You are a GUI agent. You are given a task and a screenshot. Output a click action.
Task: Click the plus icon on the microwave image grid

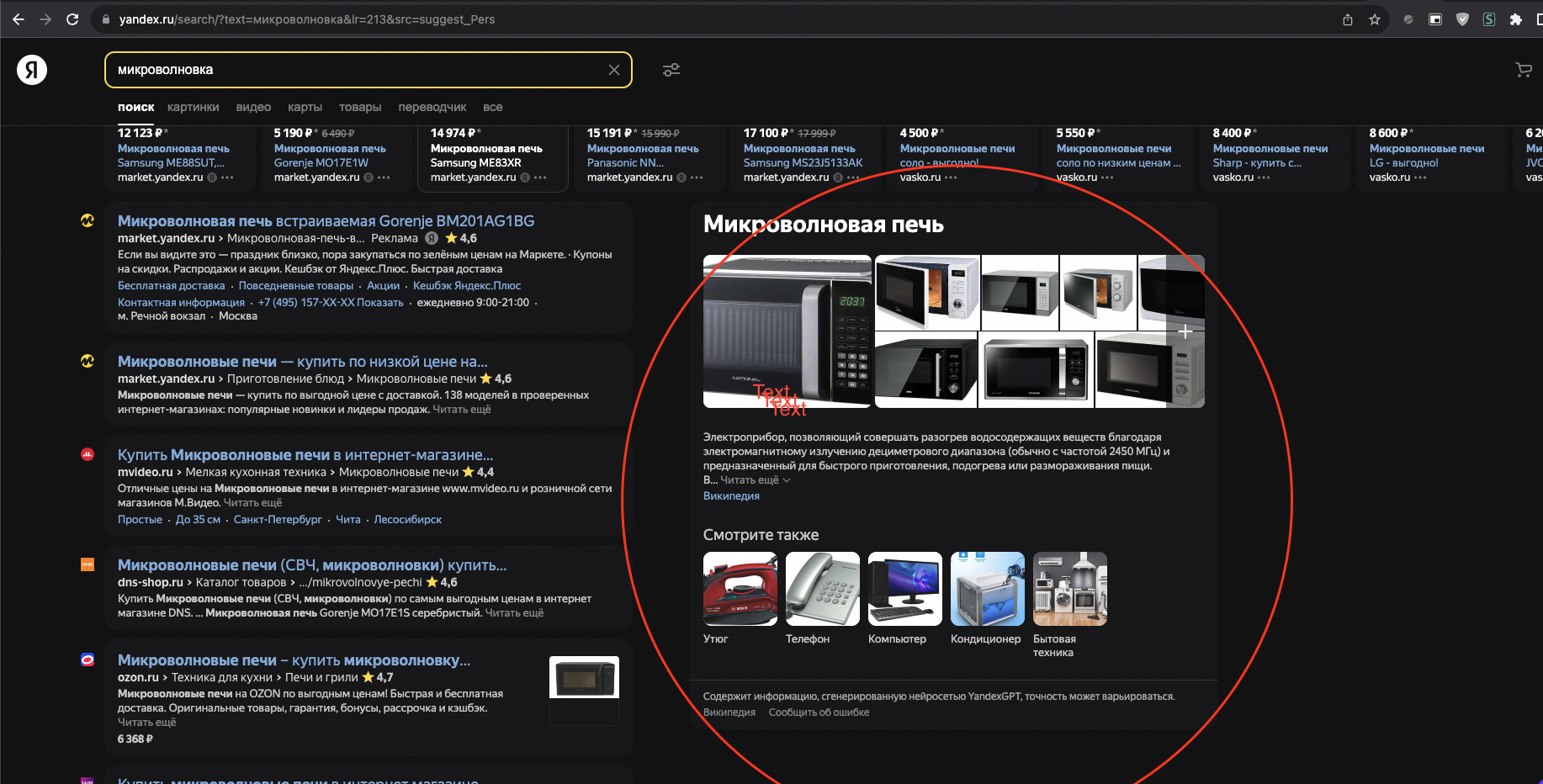pos(1185,331)
